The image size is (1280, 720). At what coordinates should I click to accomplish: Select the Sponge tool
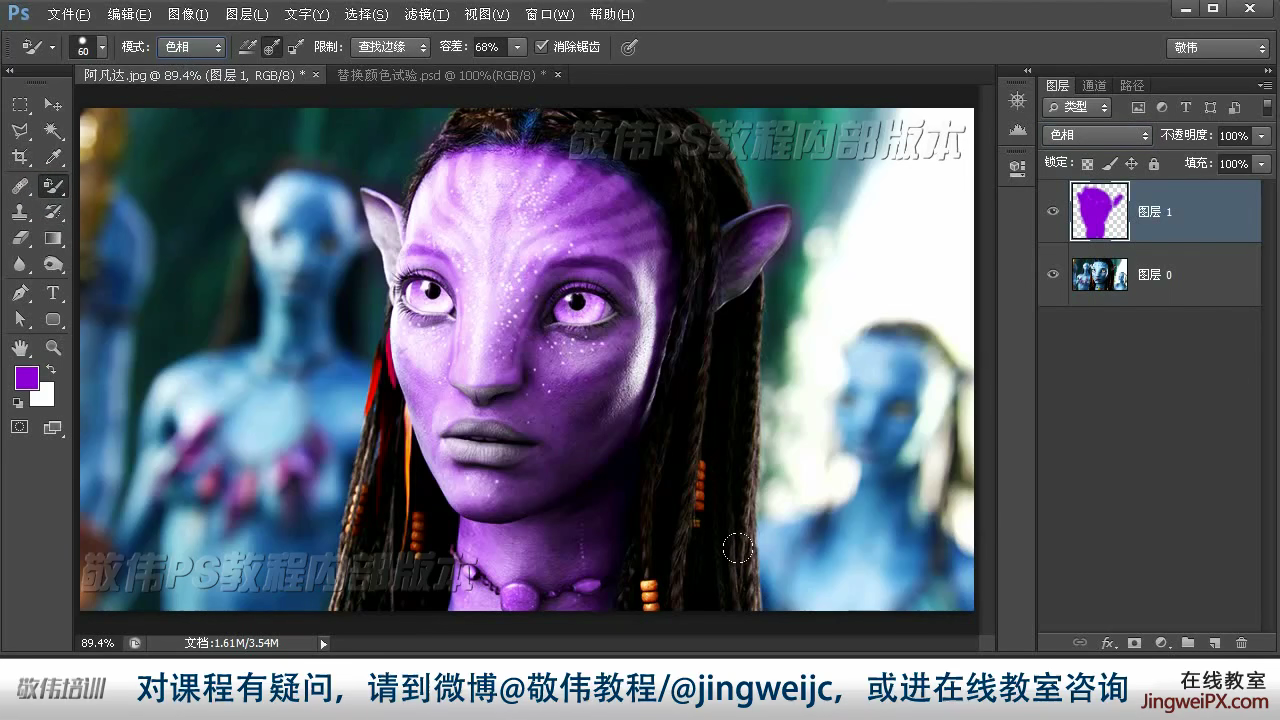click(x=53, y=265)
